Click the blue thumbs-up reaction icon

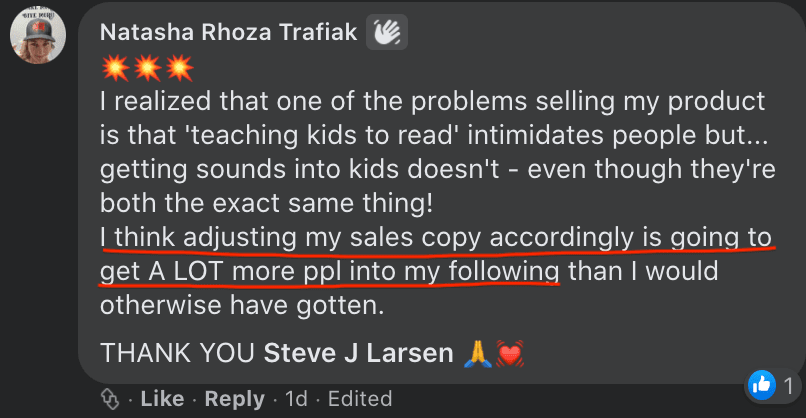tap(760, 383)
